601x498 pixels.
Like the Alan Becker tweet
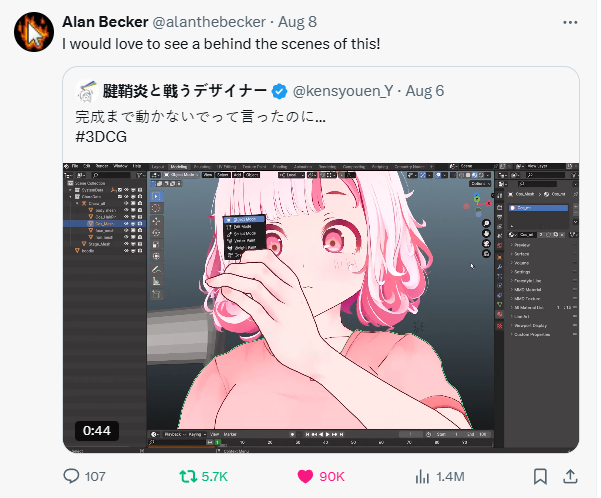(x=305, y=476)
